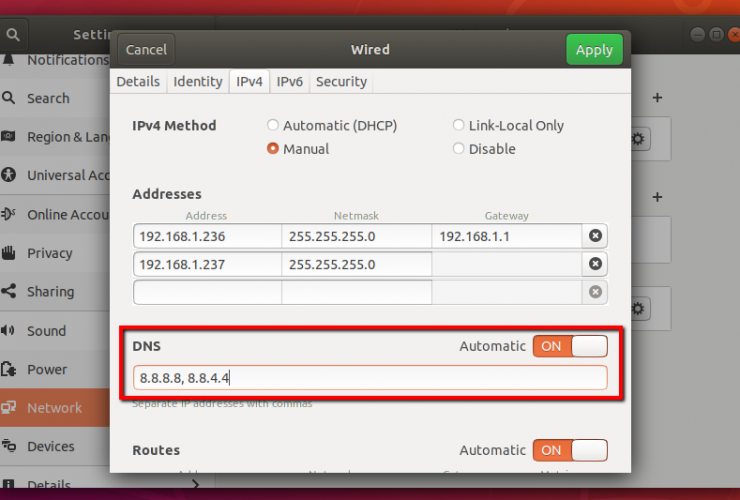Screen dimensions: 740x500
Task: Toggle the Routes Automatic switch
Action: pos(569,450)
